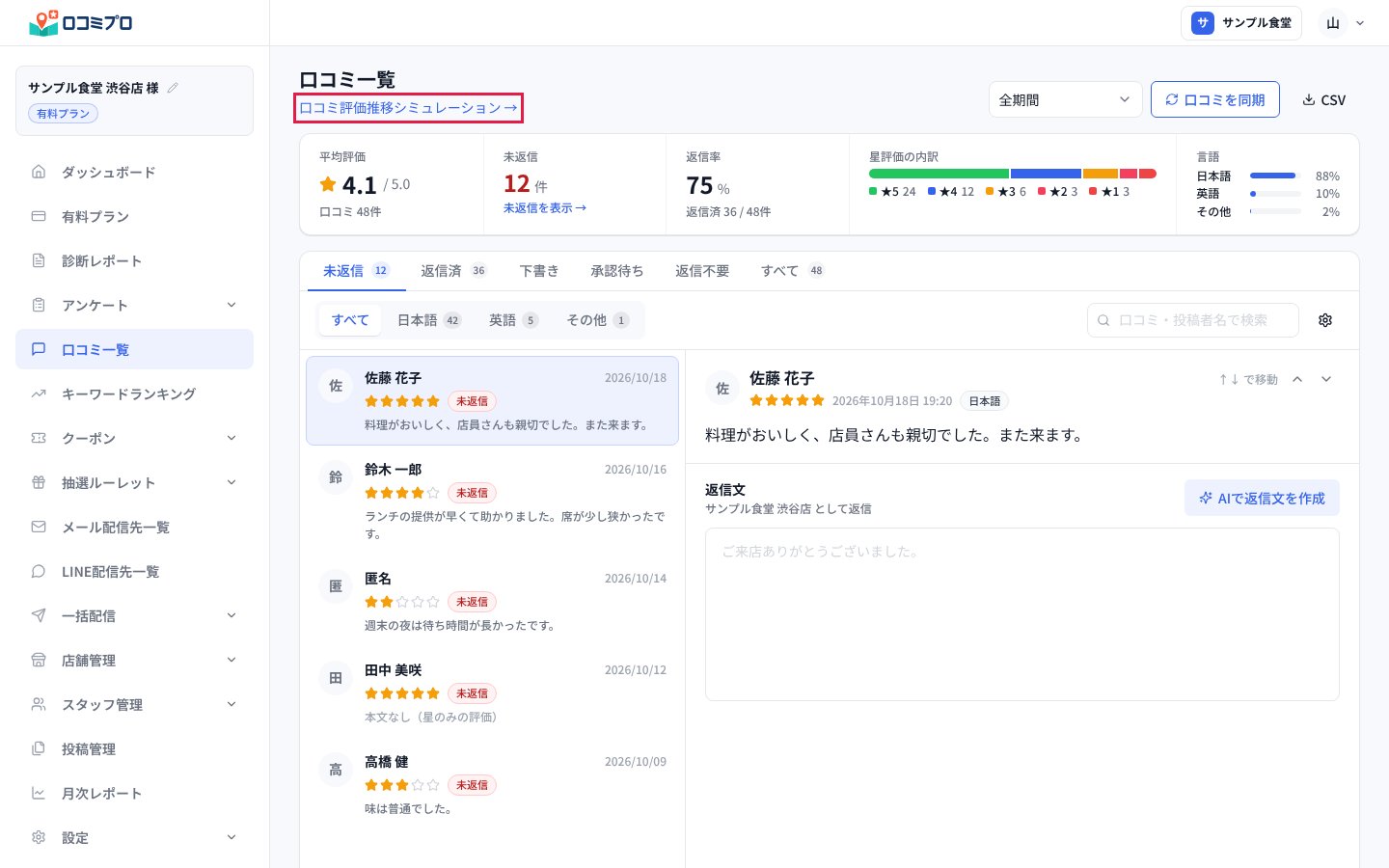This screenshot has width=1389, height=868.
Task: Click the 有料プラン card icon
Action: click(39, 216)
